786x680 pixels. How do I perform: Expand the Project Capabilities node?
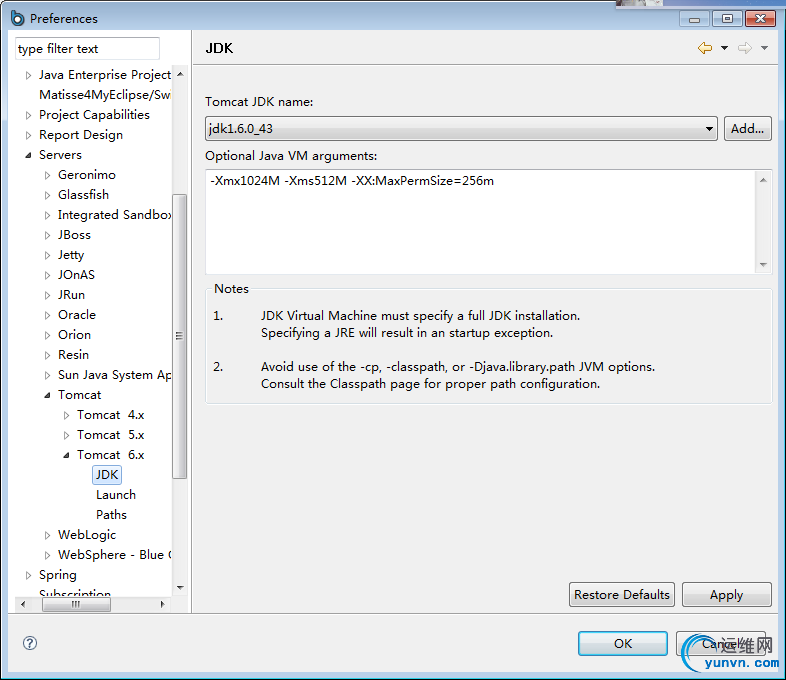click(29, 115)
